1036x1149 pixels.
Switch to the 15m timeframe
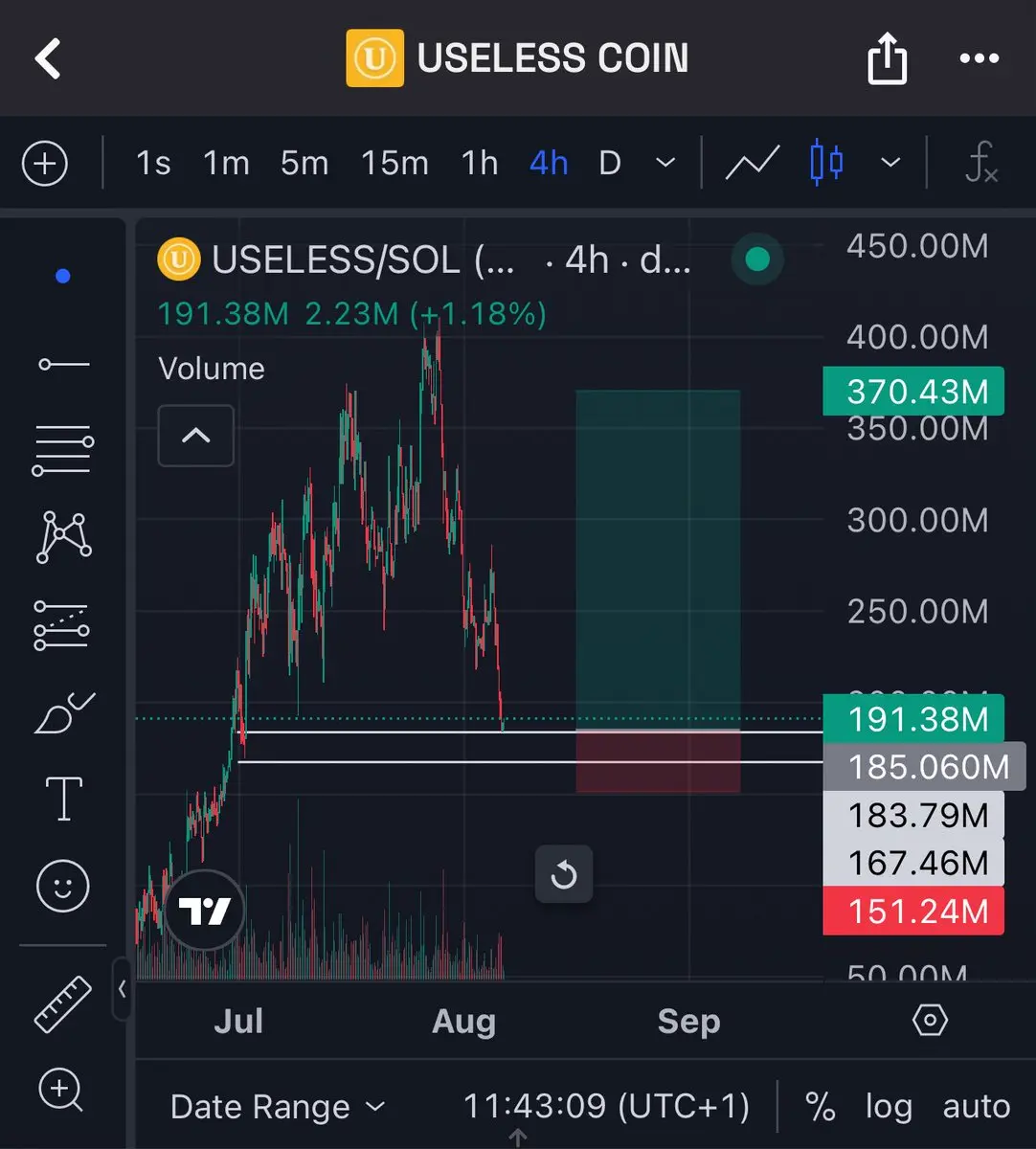394,163
